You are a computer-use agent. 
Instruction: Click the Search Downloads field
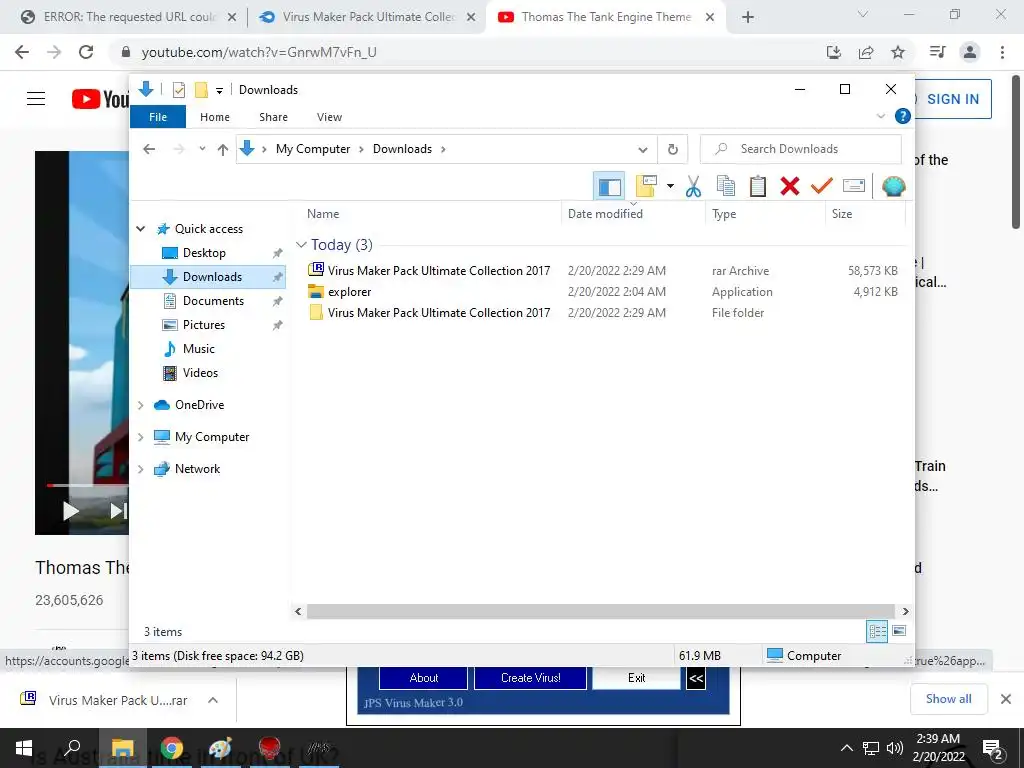coord(801,149)
